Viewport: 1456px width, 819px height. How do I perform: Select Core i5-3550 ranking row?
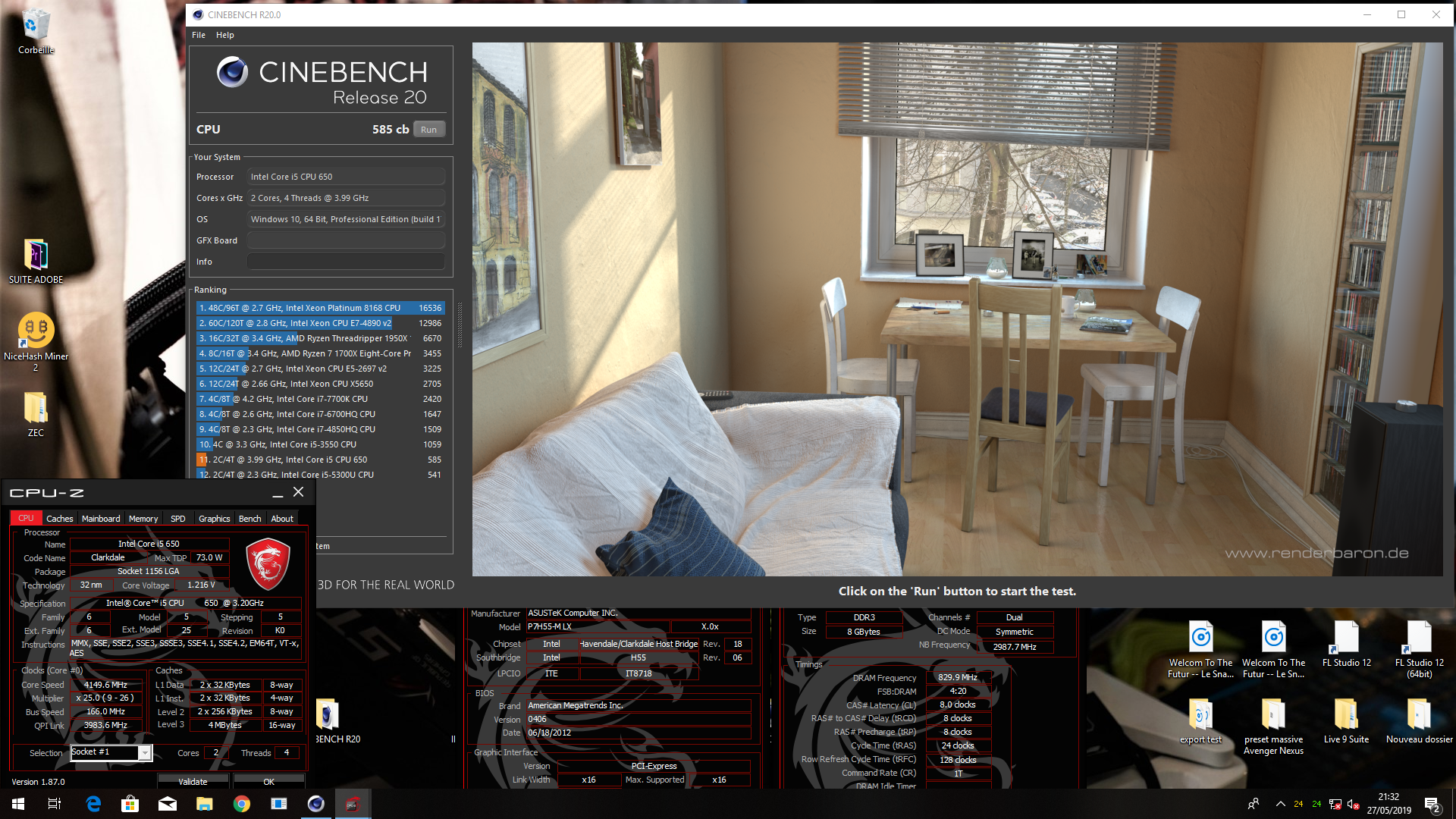pos(320,444)
